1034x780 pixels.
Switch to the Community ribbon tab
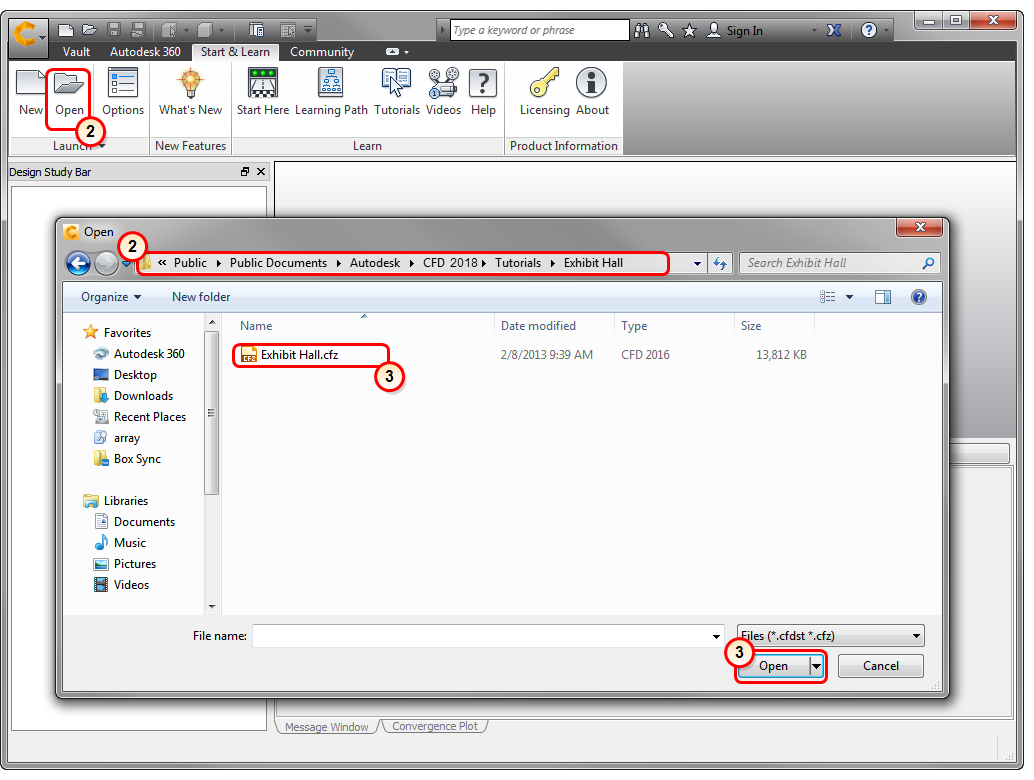[322, 51]
